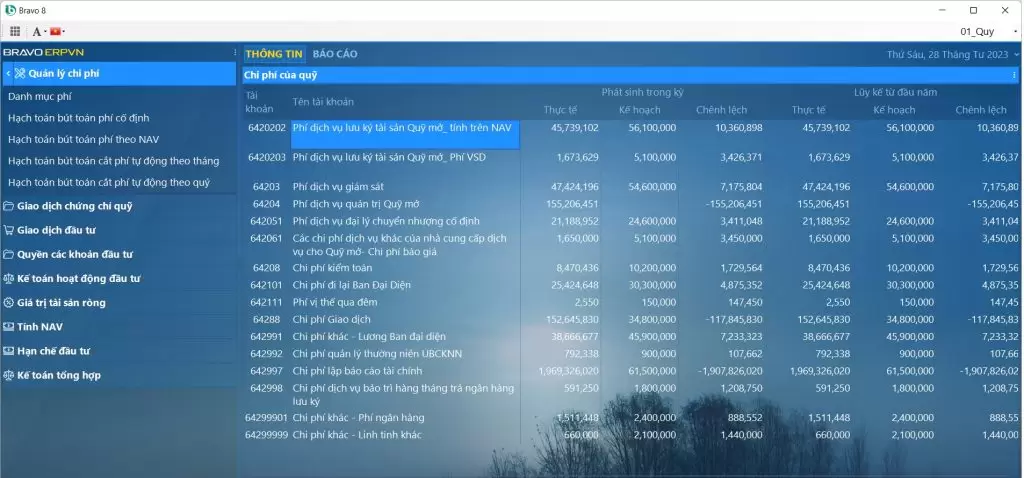Open Hạch toán bút toán phí theo NAV
This screenshot has width=1024, height=478.
coord(83,139)
